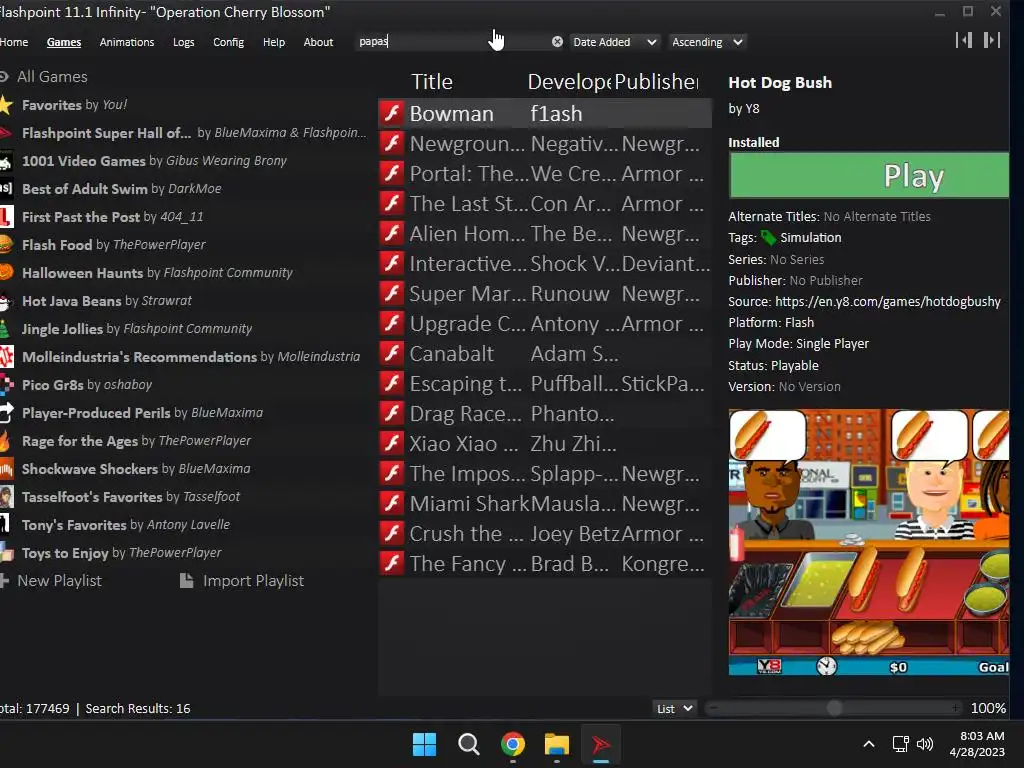
Task: Click the Flash icon beside Miami Shark
Action: 392,504
